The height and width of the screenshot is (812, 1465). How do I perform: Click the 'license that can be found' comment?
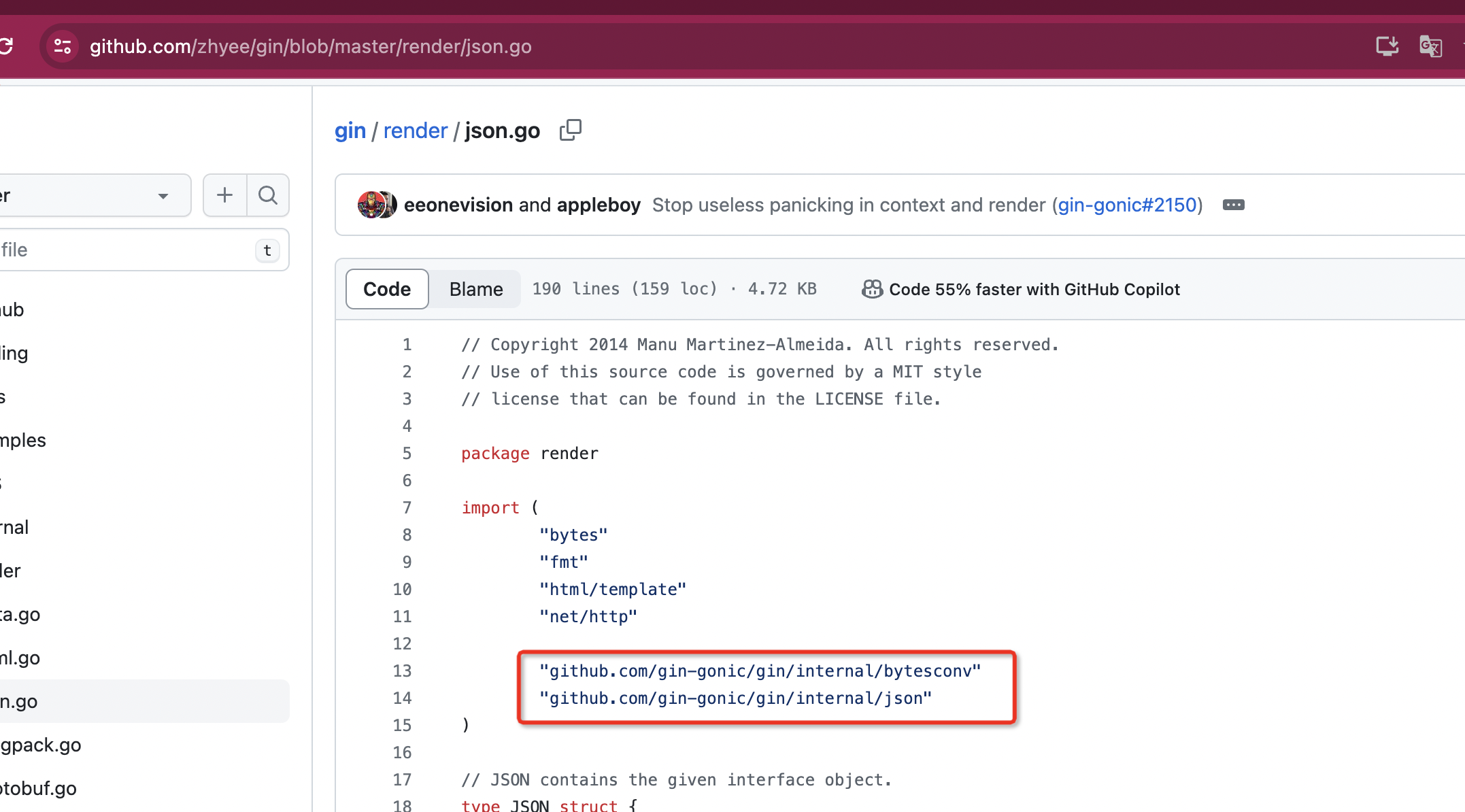click(701, 399)
